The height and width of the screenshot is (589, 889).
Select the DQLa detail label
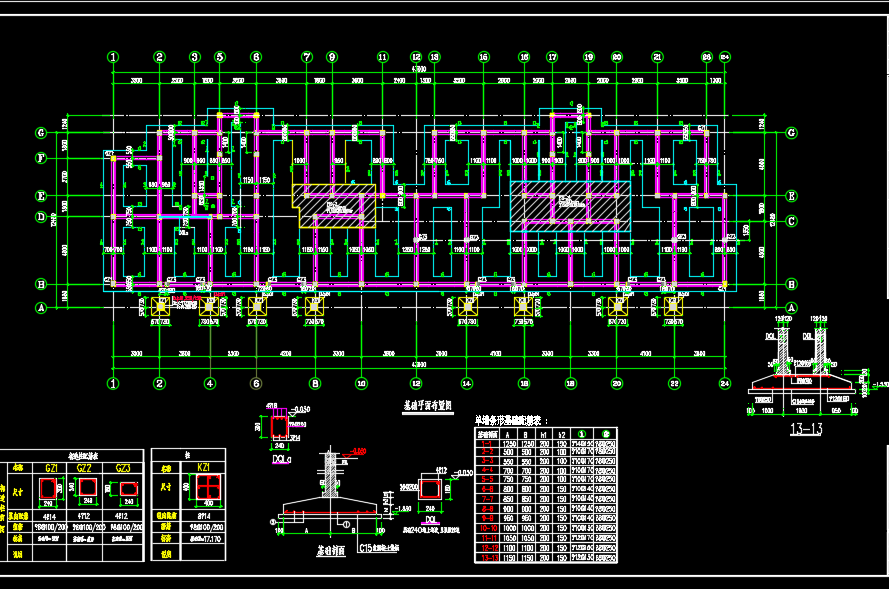coord(281,459)
